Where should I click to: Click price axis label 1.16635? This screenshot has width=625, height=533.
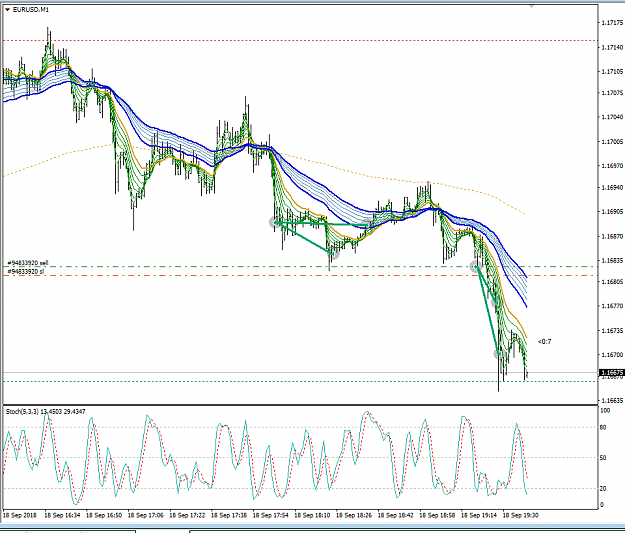tap(612, 400)
